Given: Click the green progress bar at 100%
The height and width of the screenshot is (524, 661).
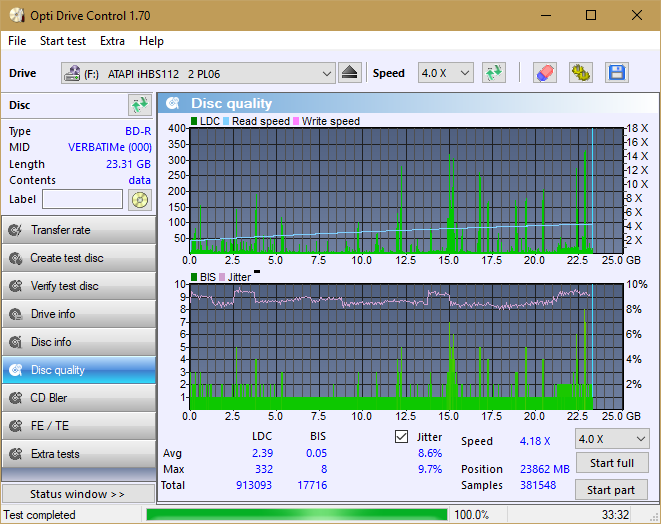Looking at the screenshot, I should [x=297, y=515].
